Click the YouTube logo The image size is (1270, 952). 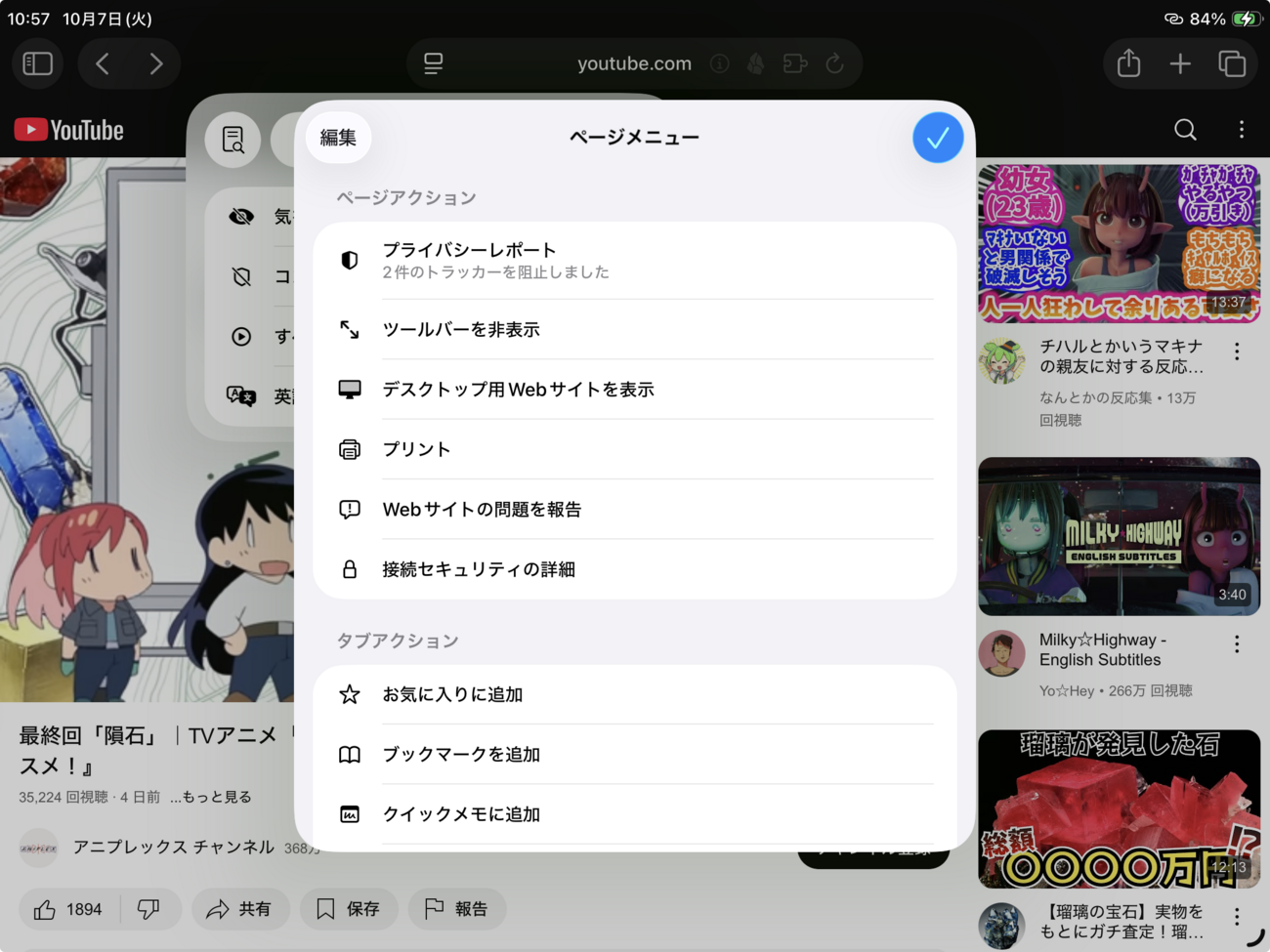point(69,130)
